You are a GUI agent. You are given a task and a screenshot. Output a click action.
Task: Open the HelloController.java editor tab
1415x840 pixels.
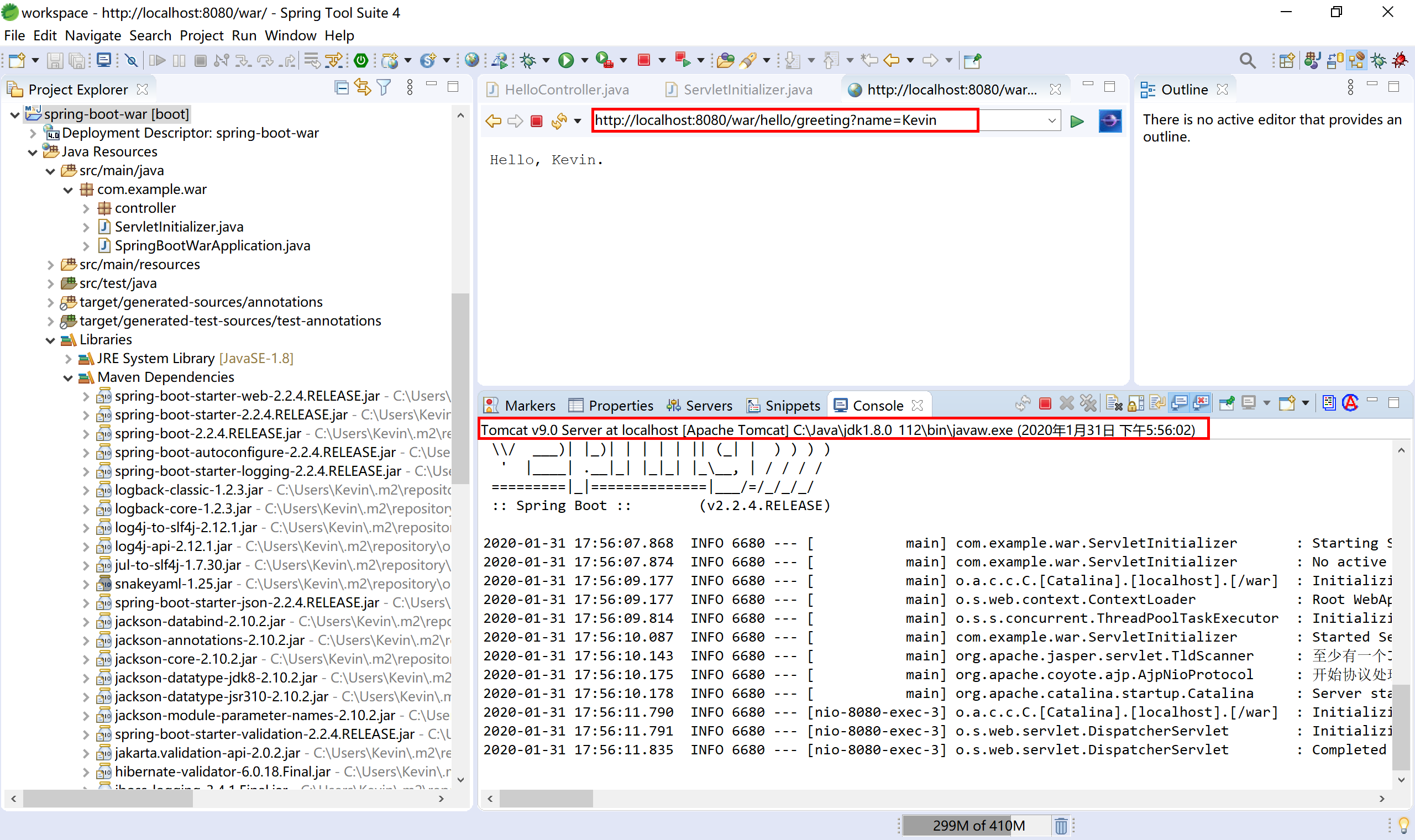coord(566,90)
